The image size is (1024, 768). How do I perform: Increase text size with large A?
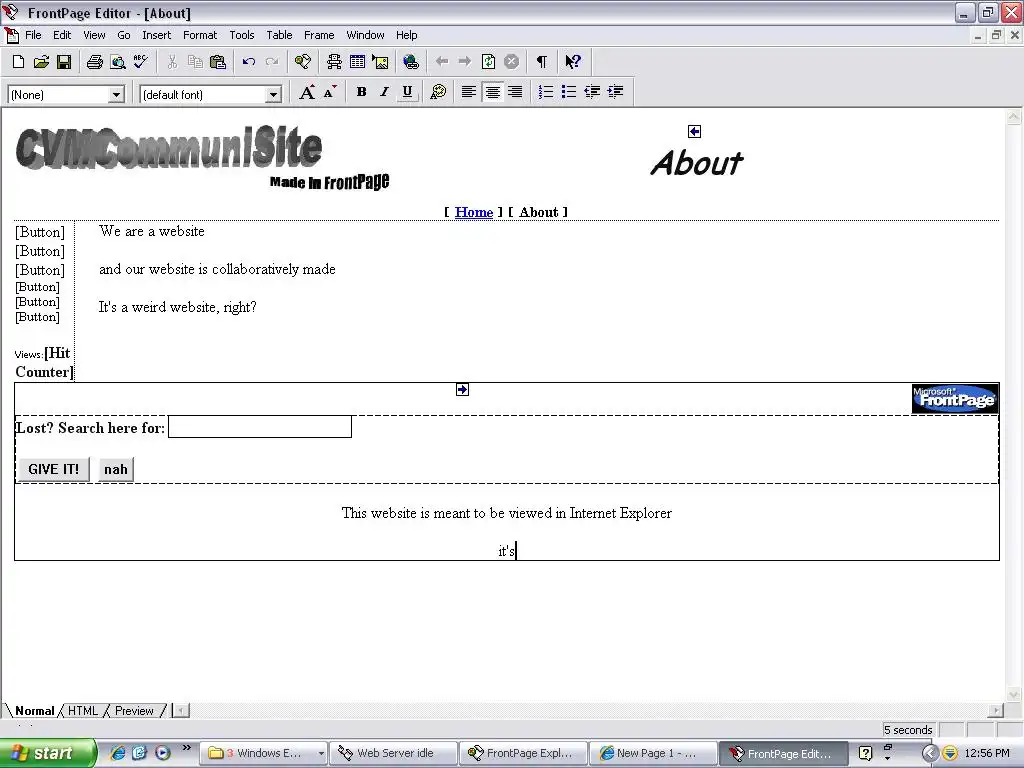pyautogui.click(x=306, y=92)
